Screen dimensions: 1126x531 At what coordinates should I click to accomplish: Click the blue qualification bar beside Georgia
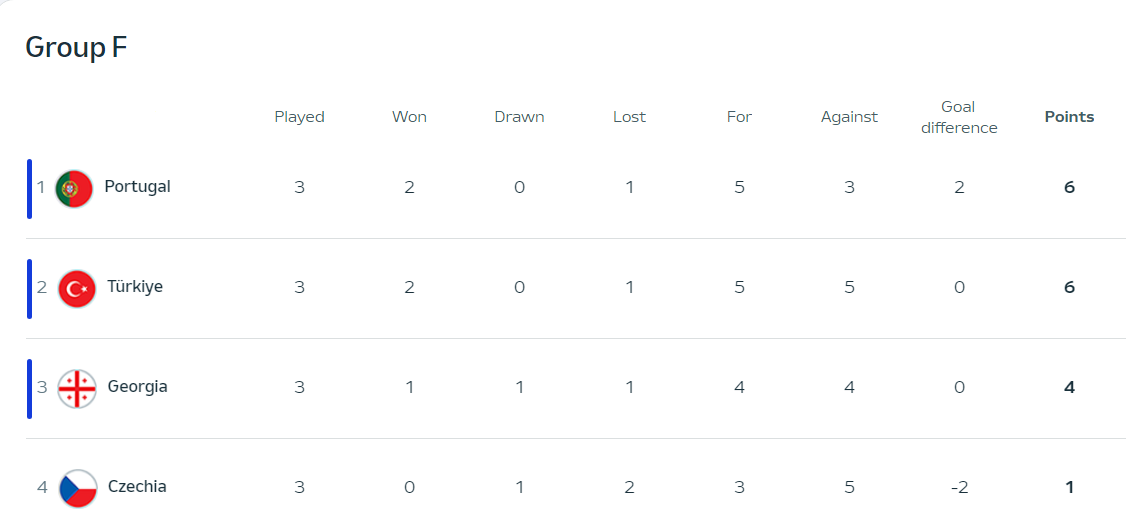coord(29,388)
